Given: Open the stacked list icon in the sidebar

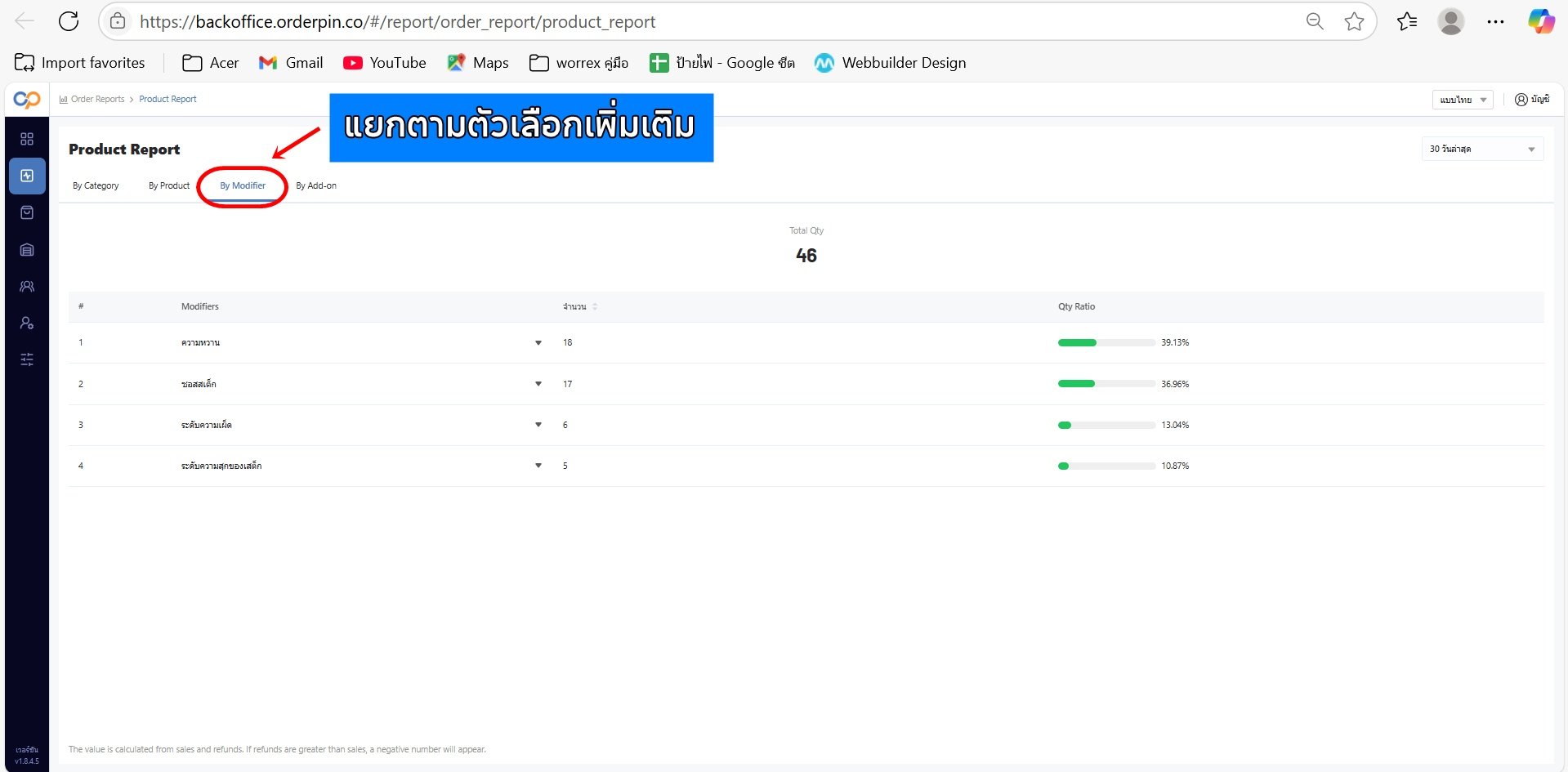Looking at the screenshot, I should [x=27, y=250].
